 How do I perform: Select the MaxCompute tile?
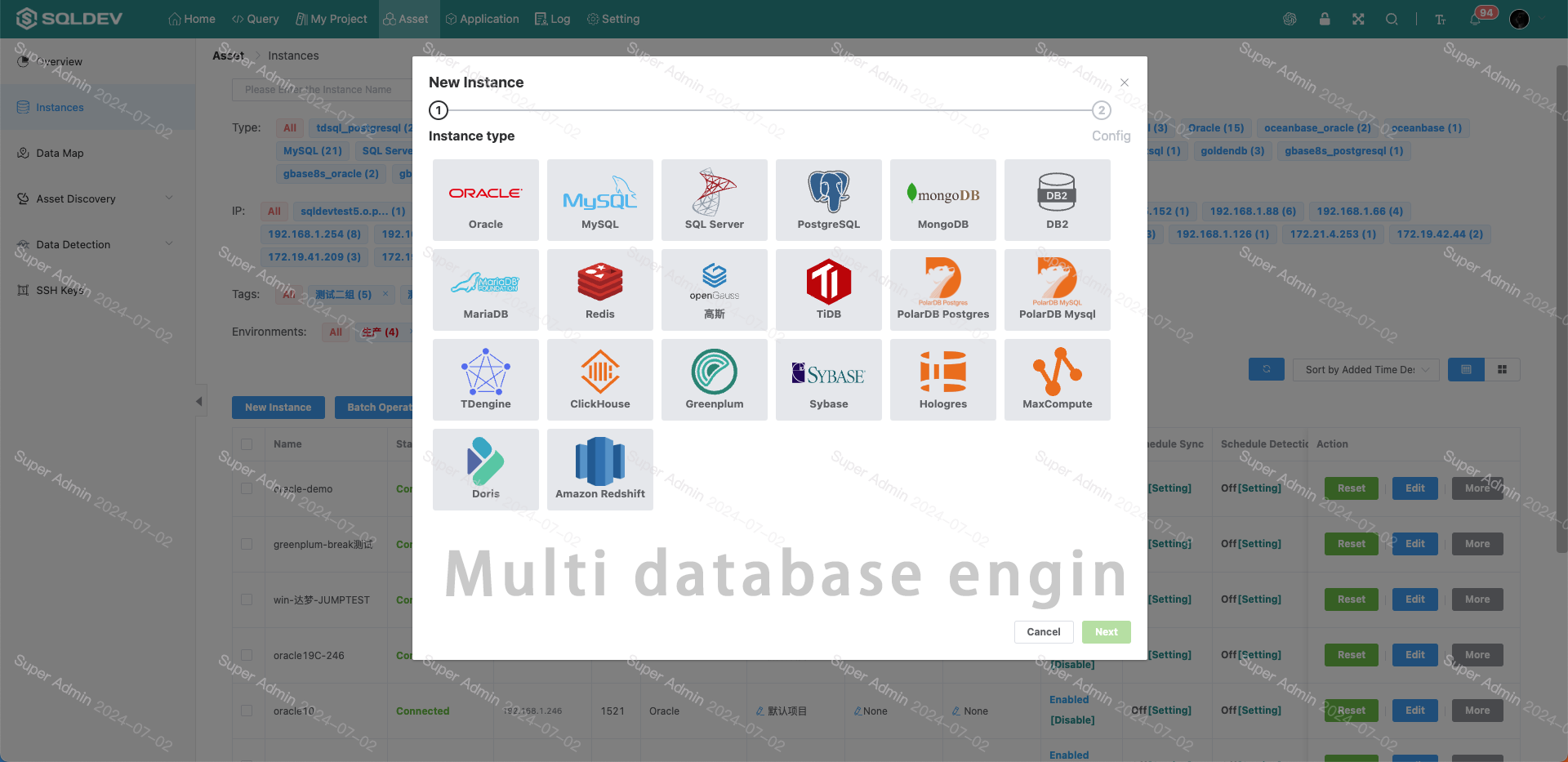point(1058,380)
